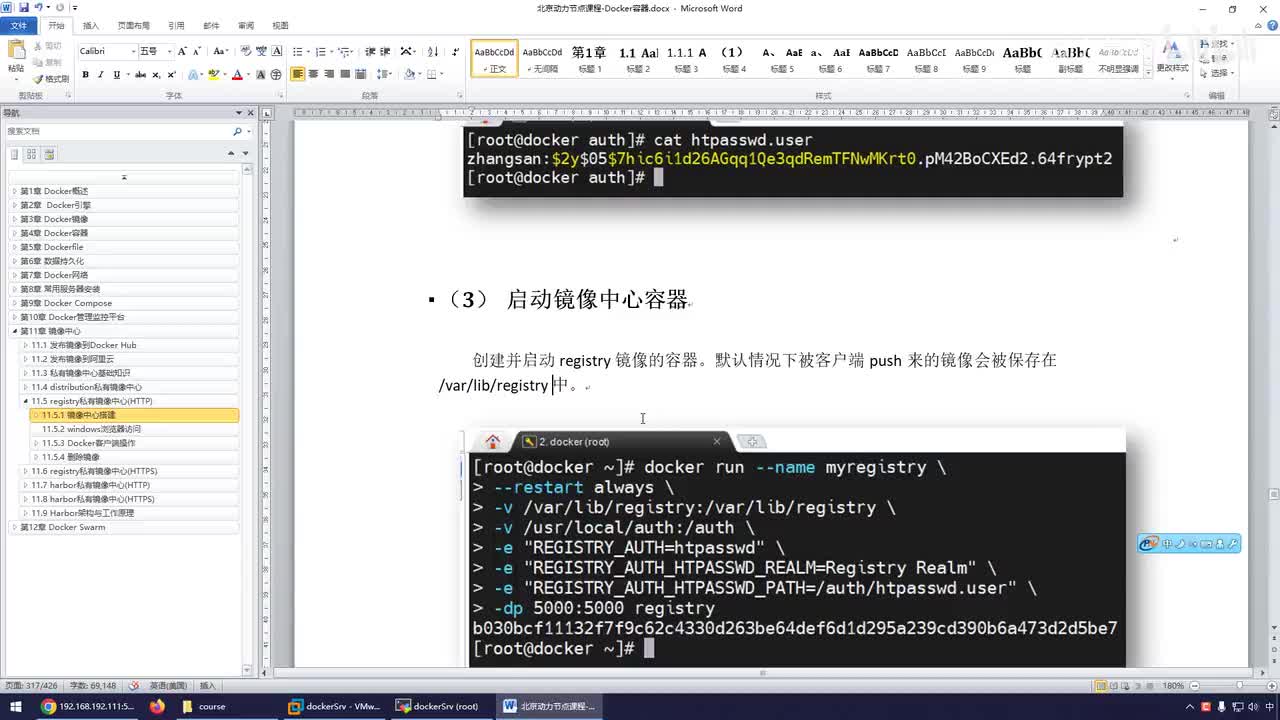The height and width of the screenshot is (720, 1280).
Task: Toggle Underline formatting
Action: pos(117,75)
